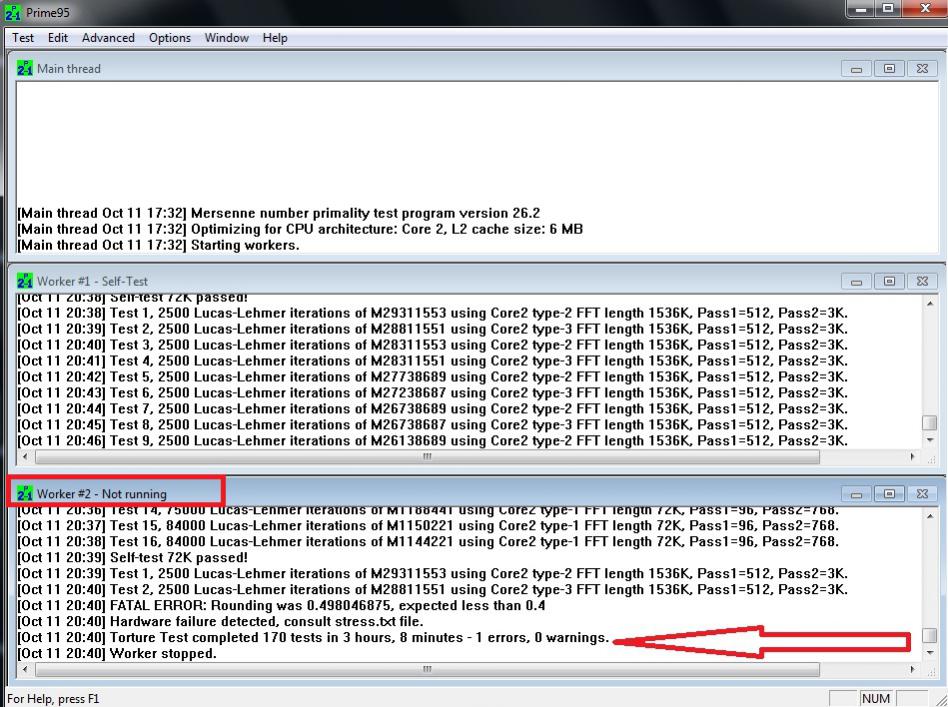Minimize the Worker #1 child window
Screen dimensions: 948x707
coord(856,281)
